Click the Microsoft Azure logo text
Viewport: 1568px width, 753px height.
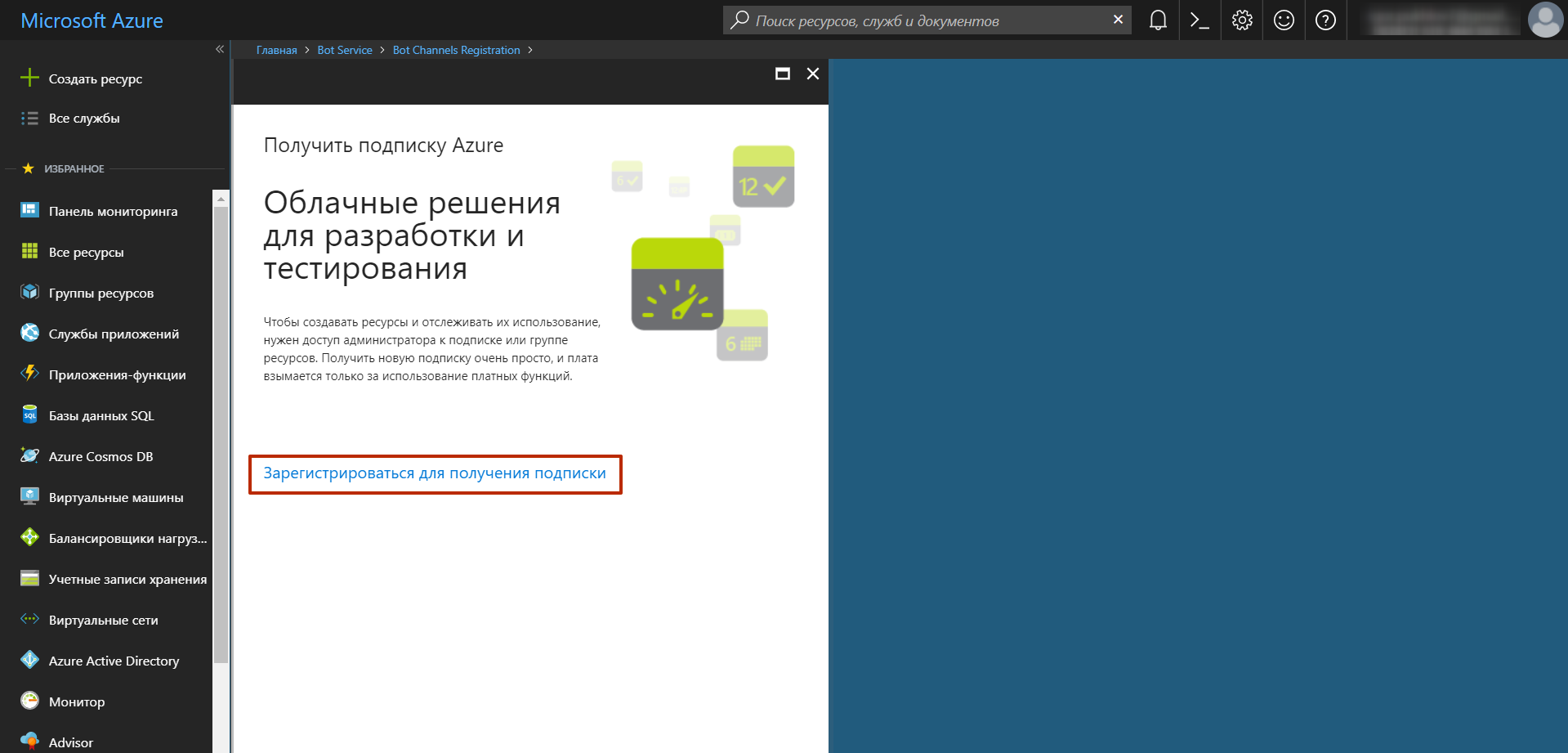(92, 20)
